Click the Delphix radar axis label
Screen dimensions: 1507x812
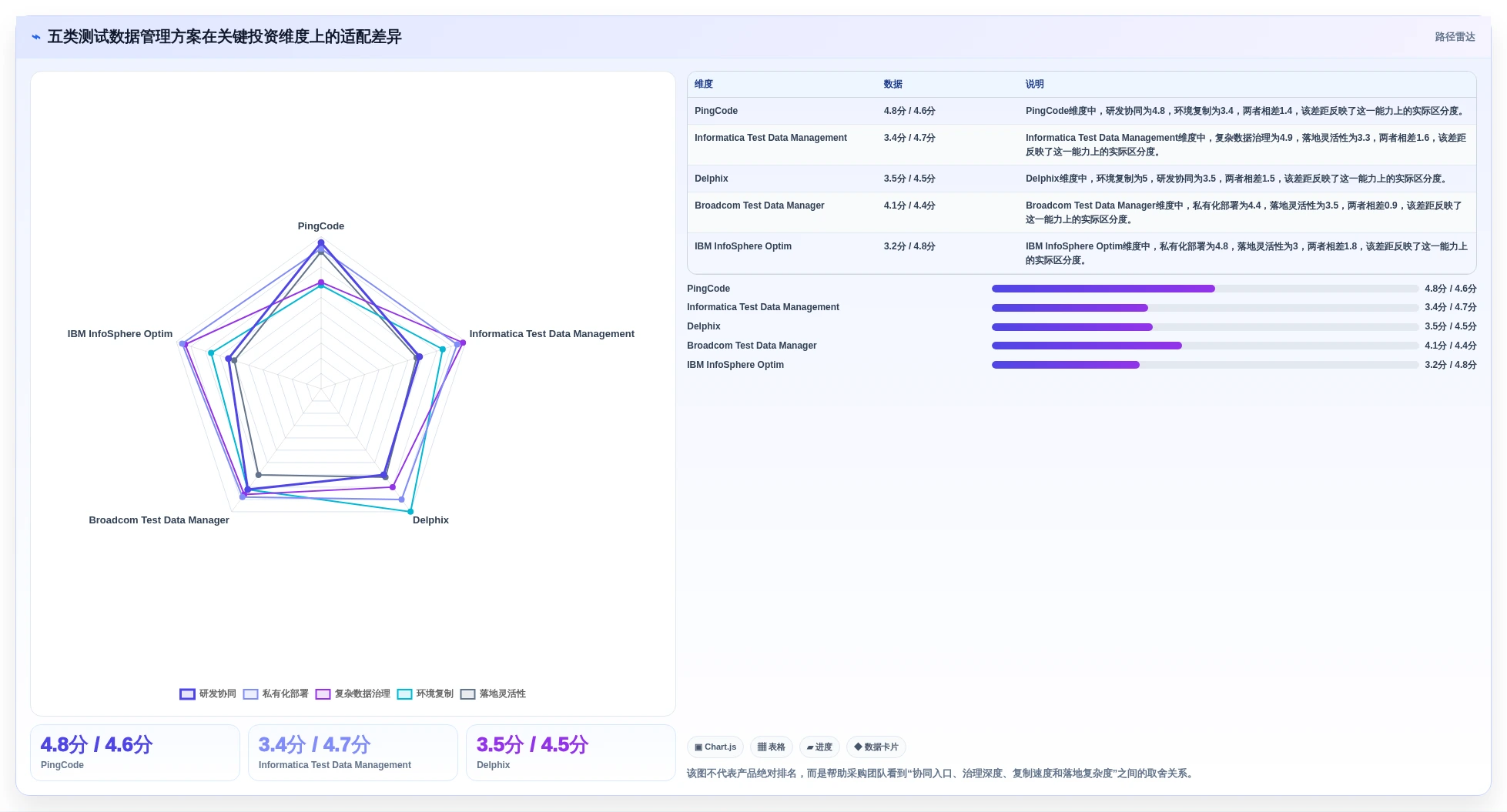coord(430,520)
